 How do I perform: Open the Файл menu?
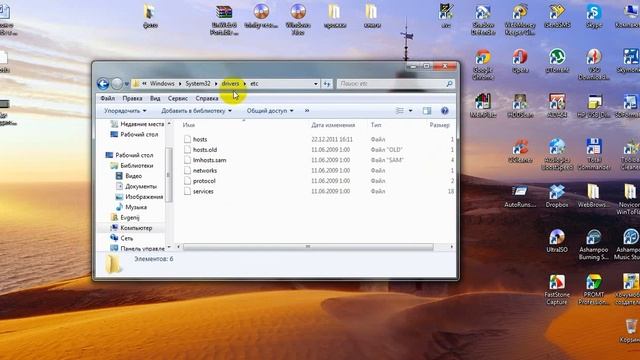pyautogui.click(x=108, y=98)
